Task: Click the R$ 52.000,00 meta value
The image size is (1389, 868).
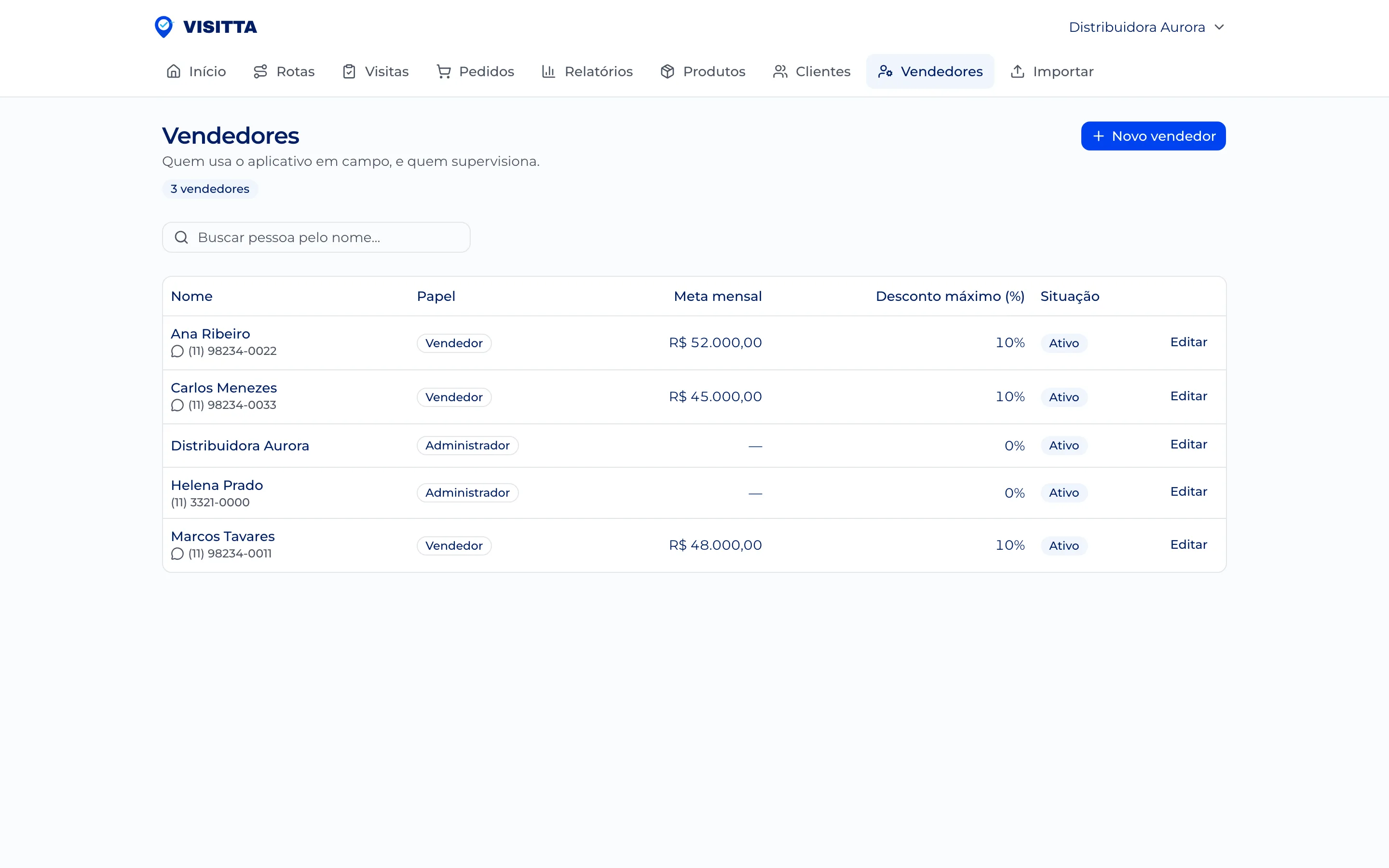Action: point(715,343)
